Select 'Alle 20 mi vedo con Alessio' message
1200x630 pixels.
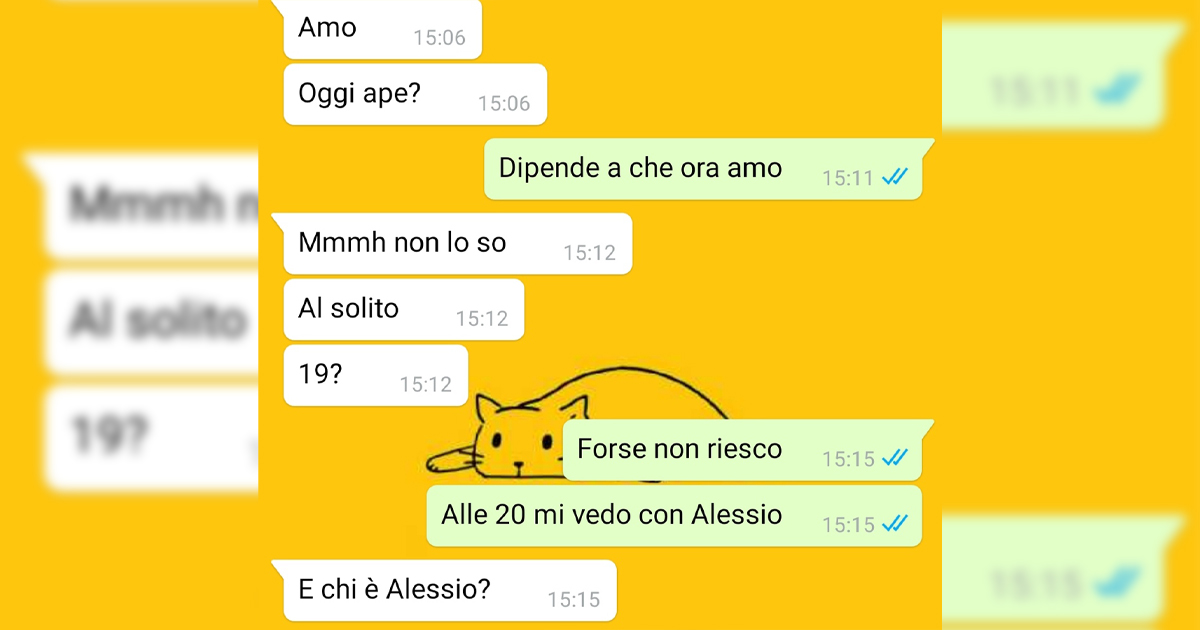(675, 516)
